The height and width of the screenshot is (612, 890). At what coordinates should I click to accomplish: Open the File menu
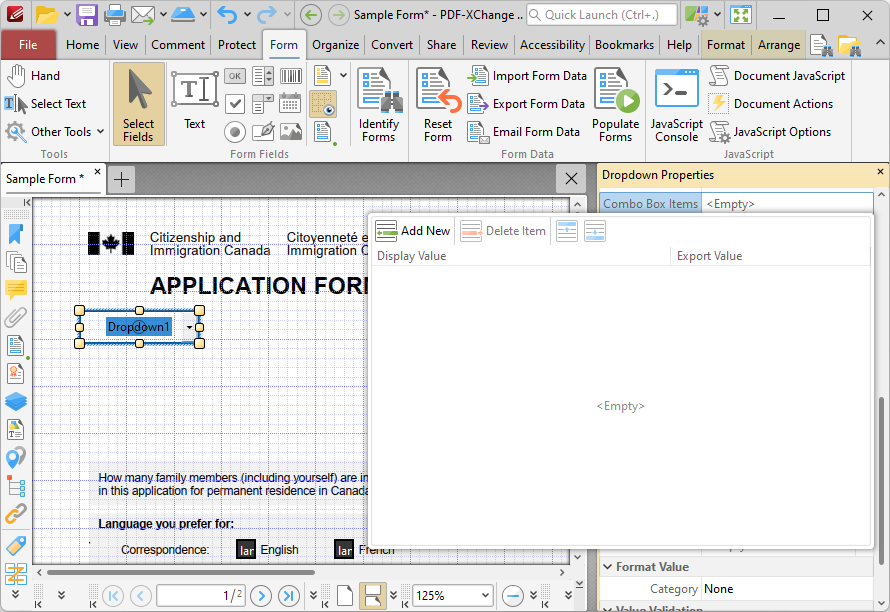pos(28,45)
